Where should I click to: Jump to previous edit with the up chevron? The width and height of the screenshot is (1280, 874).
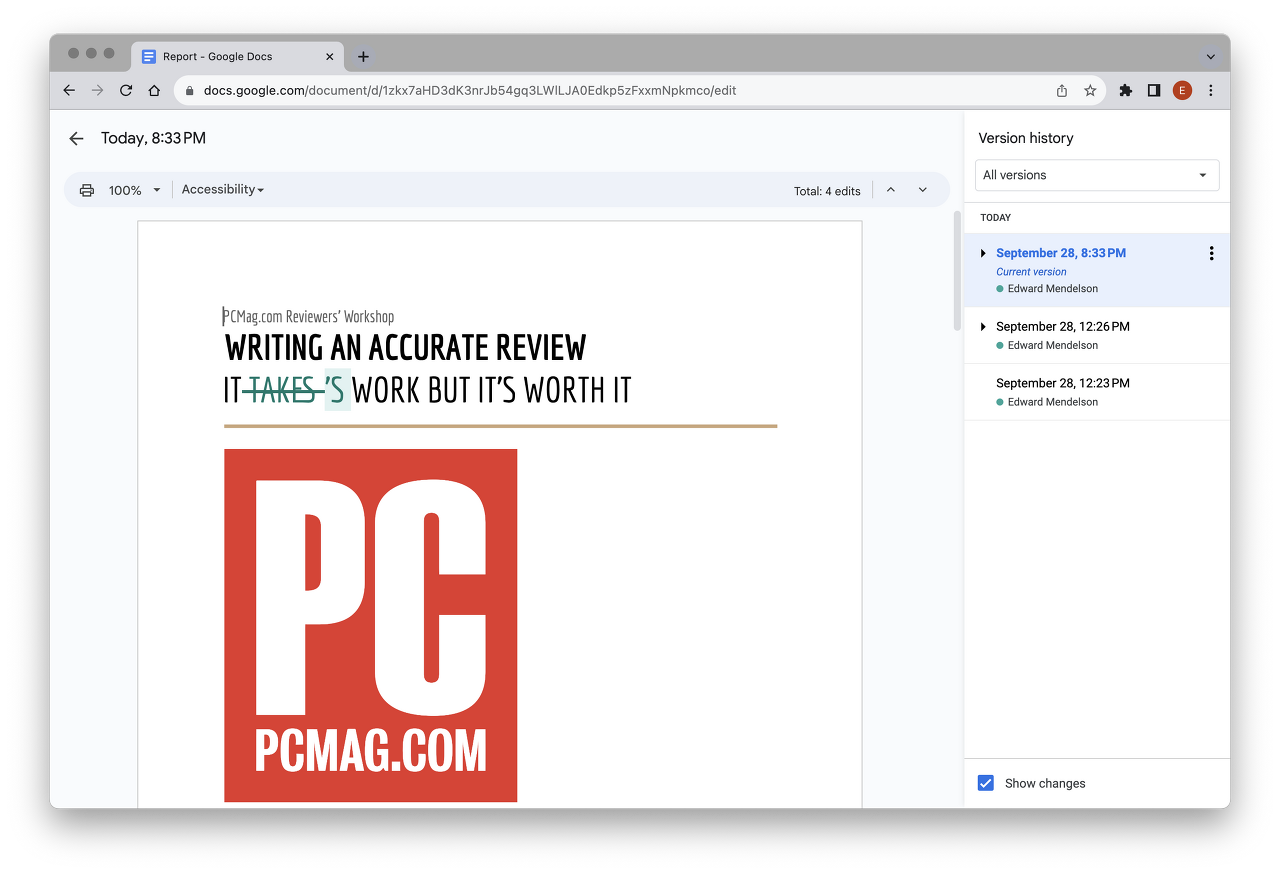point(891,190)
